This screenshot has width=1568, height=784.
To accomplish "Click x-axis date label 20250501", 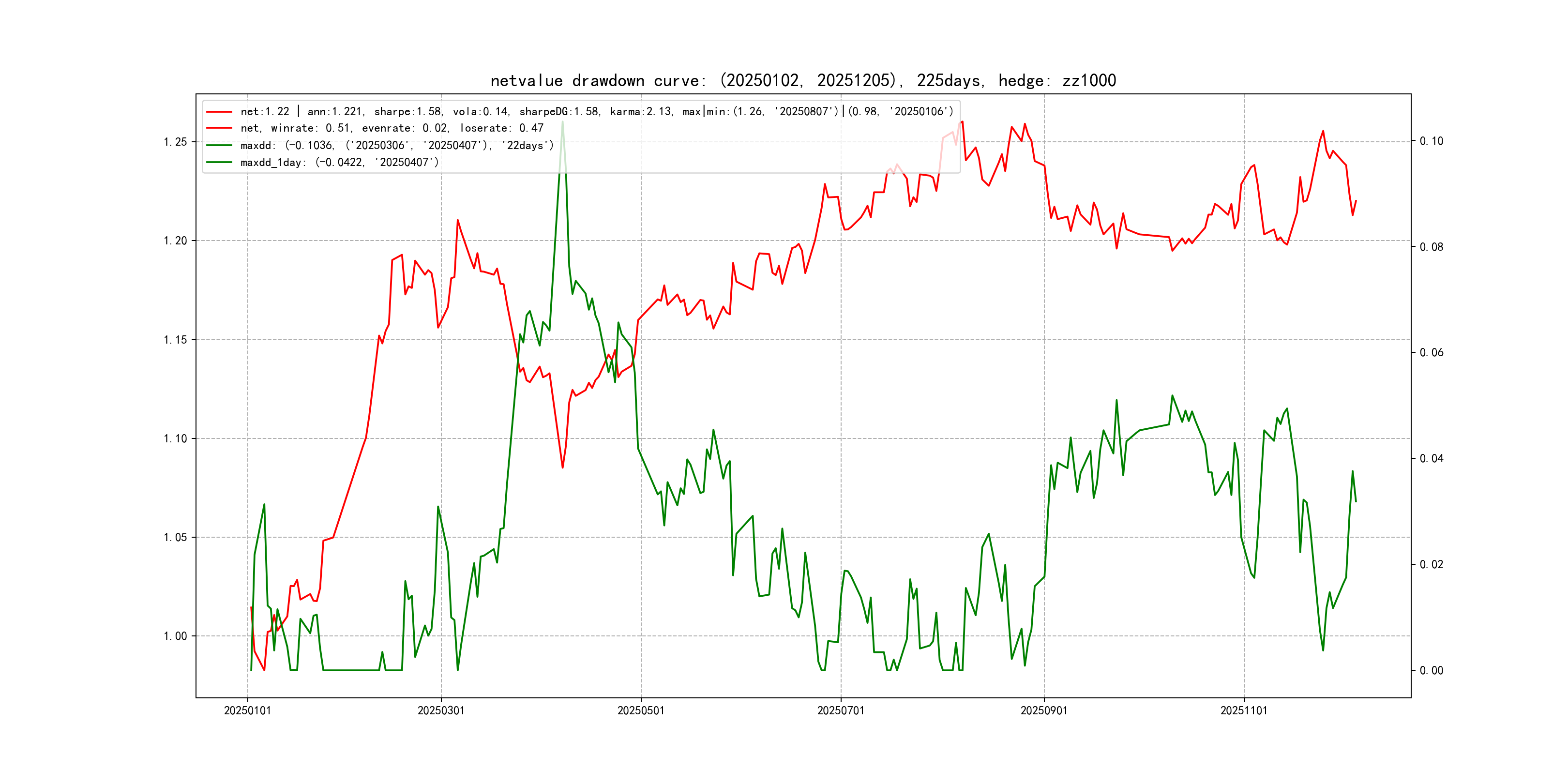I will (640, 710).
